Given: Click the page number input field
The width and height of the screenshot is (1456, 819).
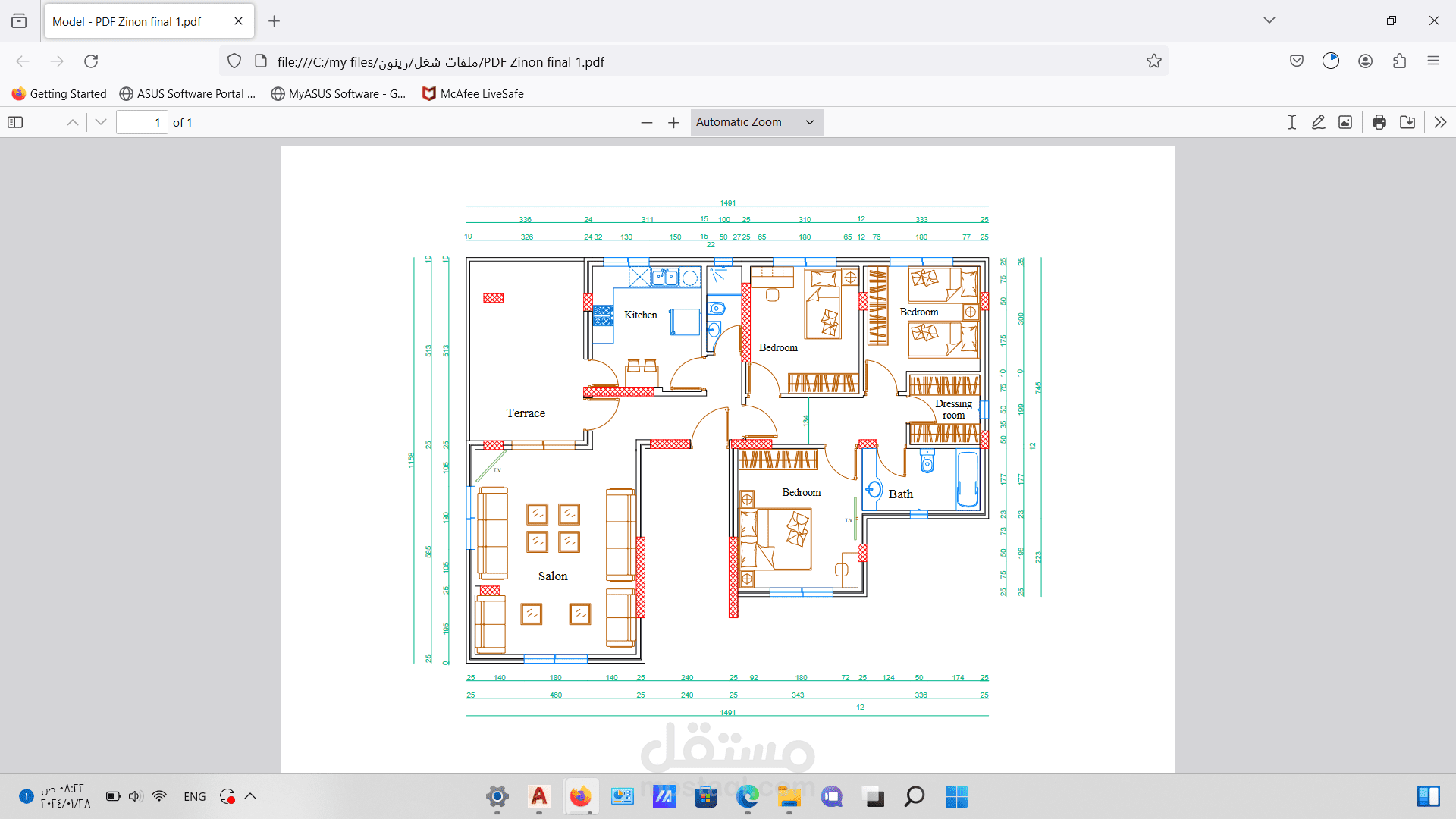Looking at the screenshot, I should (x=142, y=122).
